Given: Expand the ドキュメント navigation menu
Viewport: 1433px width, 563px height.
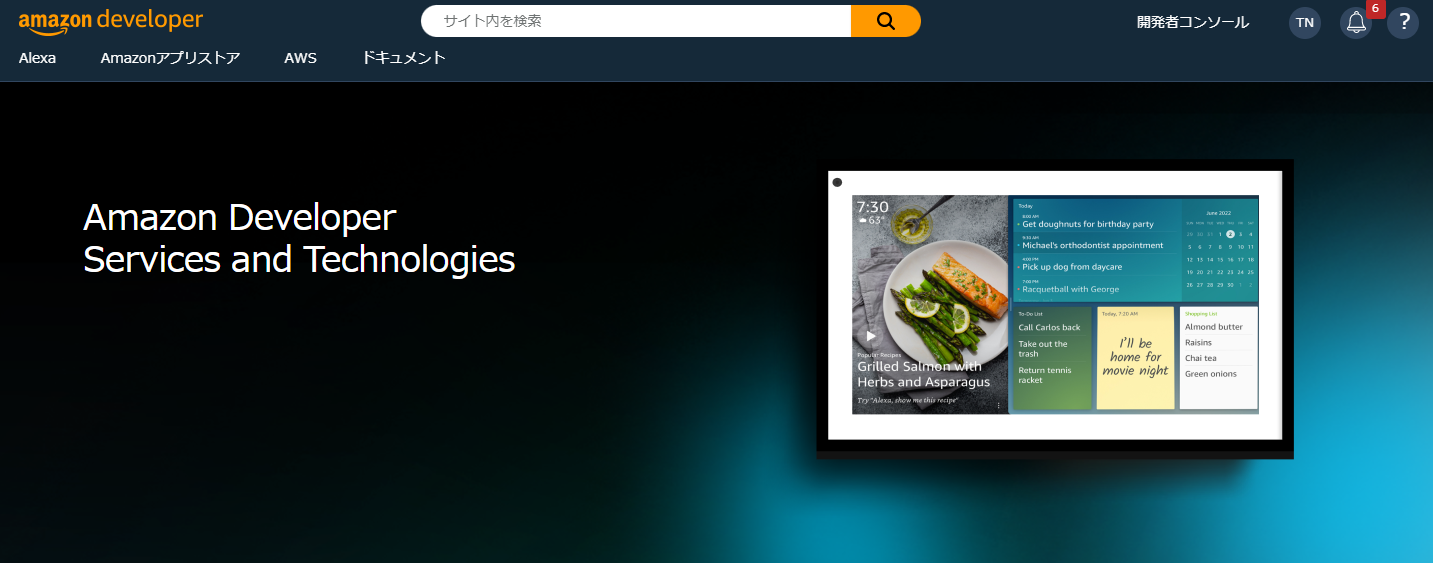Looking at the screenshot, I should [404, 58].
